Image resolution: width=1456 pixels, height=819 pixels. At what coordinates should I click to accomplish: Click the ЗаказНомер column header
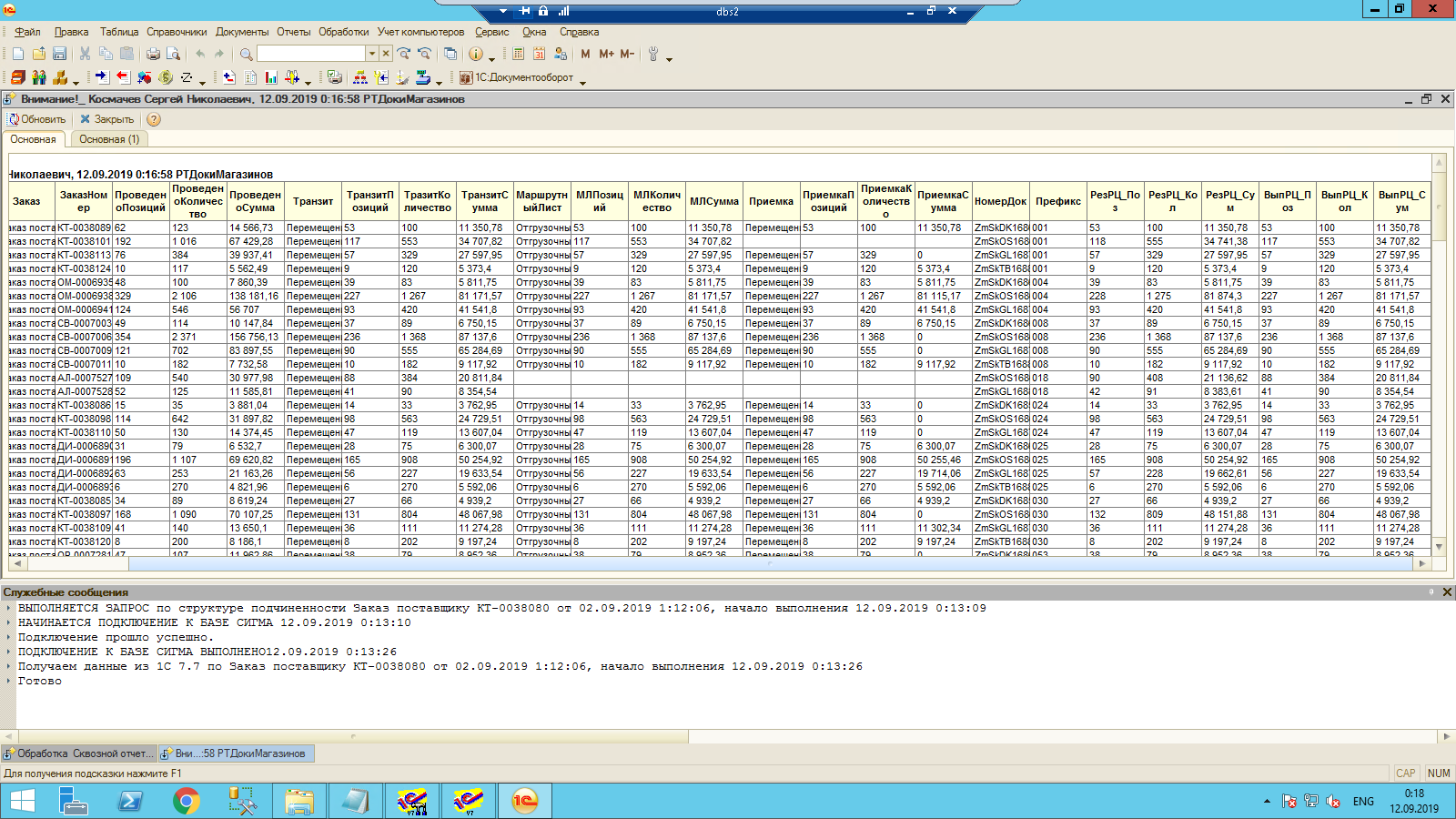pos(84,201)
